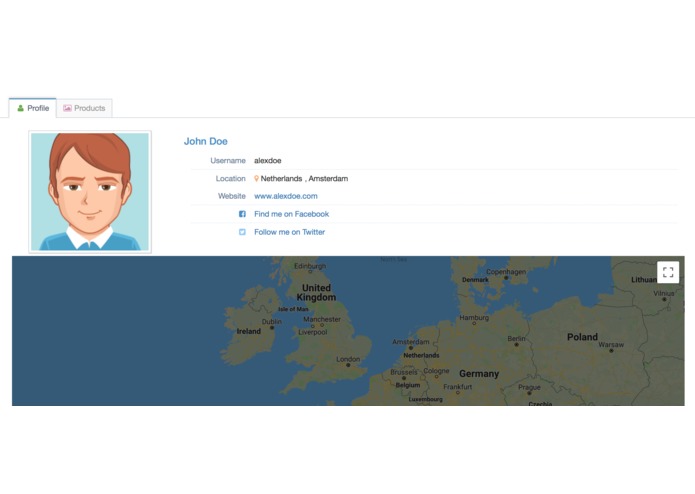The width and height of the screenshot is (695, 494).
Task: Visit www.alexdoe.com website link
Action: (286, 196)
